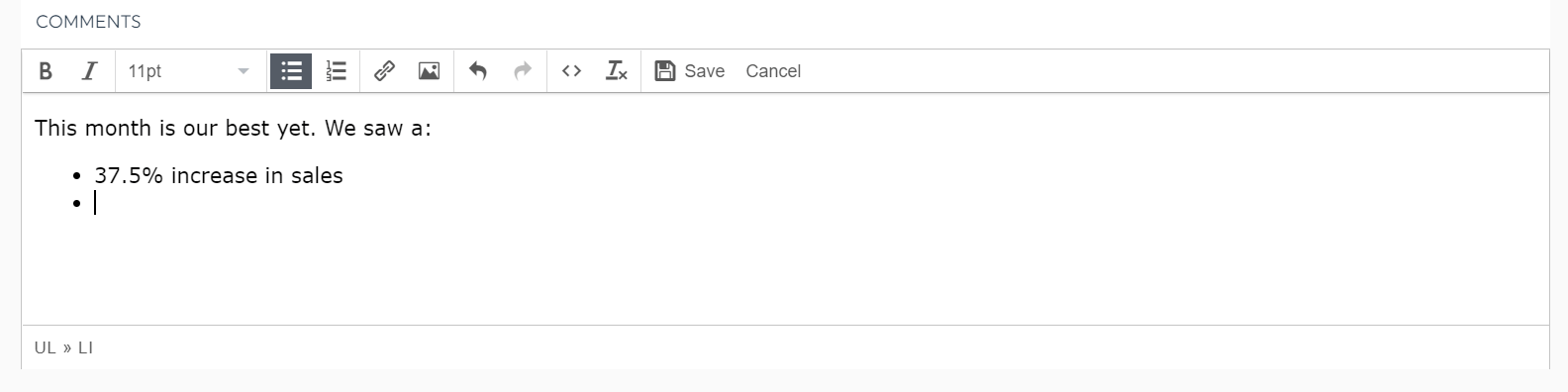Insert an image with the picture icon
The width and height of the screenshot is (1568, 392).
click(429, 71)
